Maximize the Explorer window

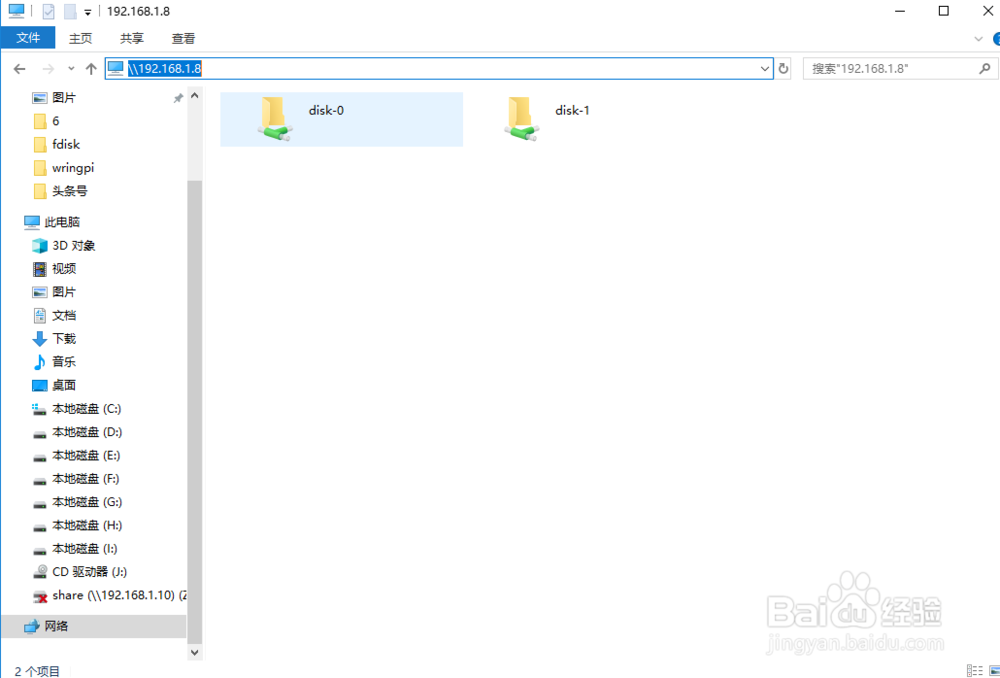click(x=944, y=11)
